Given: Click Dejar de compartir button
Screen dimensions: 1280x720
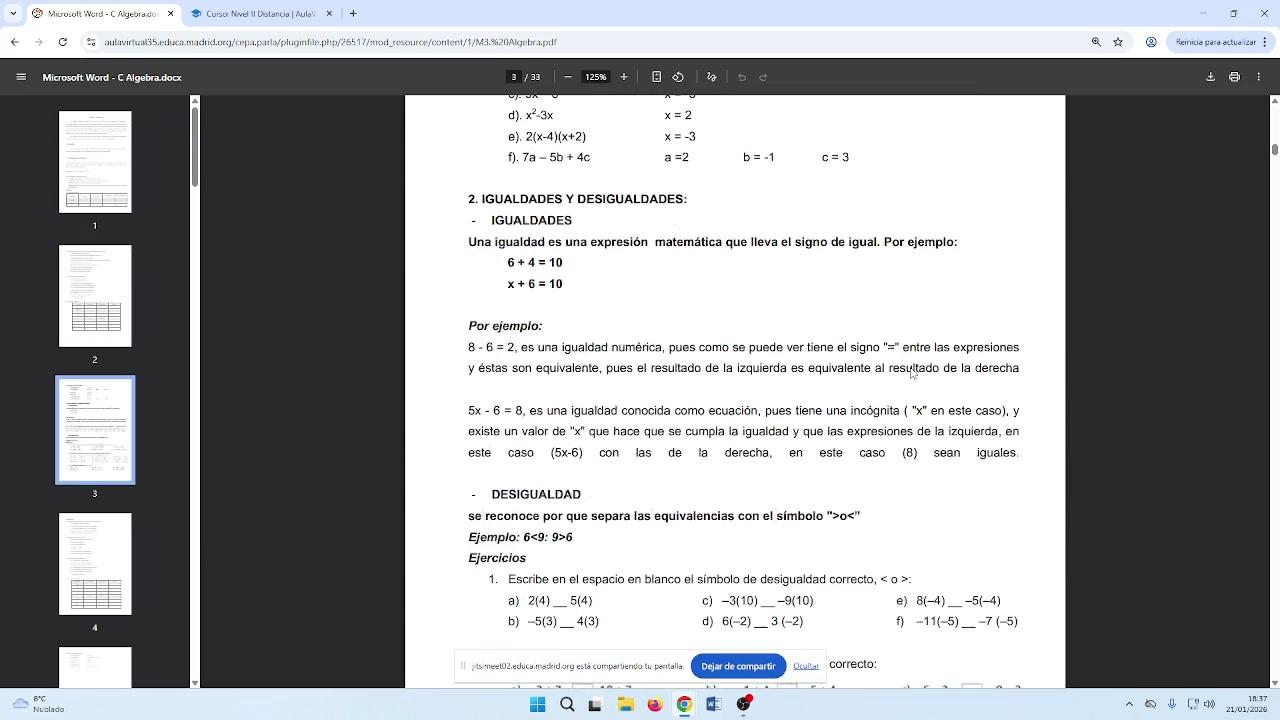Looking at the screenshot, I should (738, 666).
